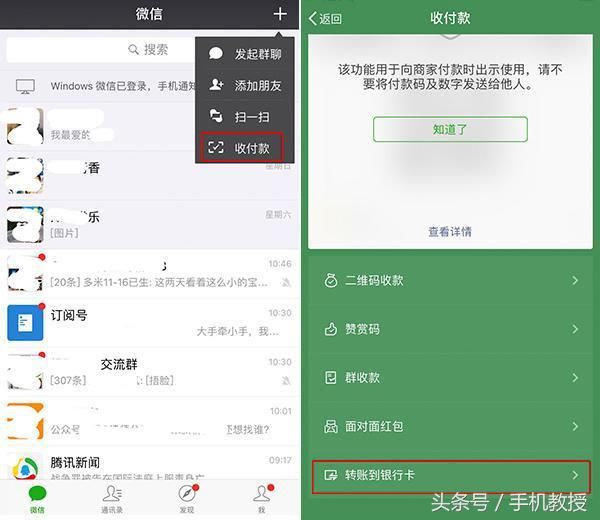The height and width of the screenshot is (520, 600).
Task: Select 发起群聊 from the popup menu
Action: [245, 54]
